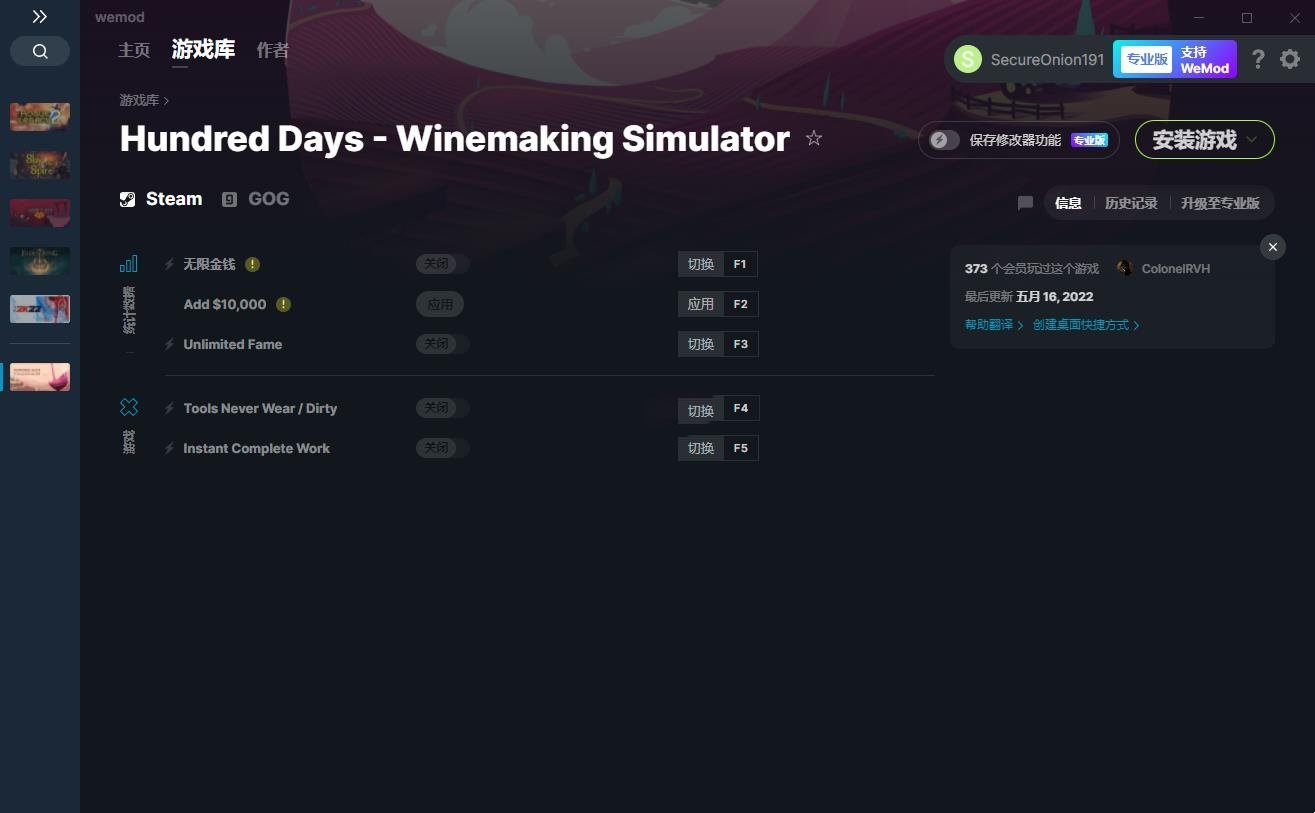Screen dimensions: 1315x813
Task: Click the Instant Complete Work label
Action: (x=256, y=448)
